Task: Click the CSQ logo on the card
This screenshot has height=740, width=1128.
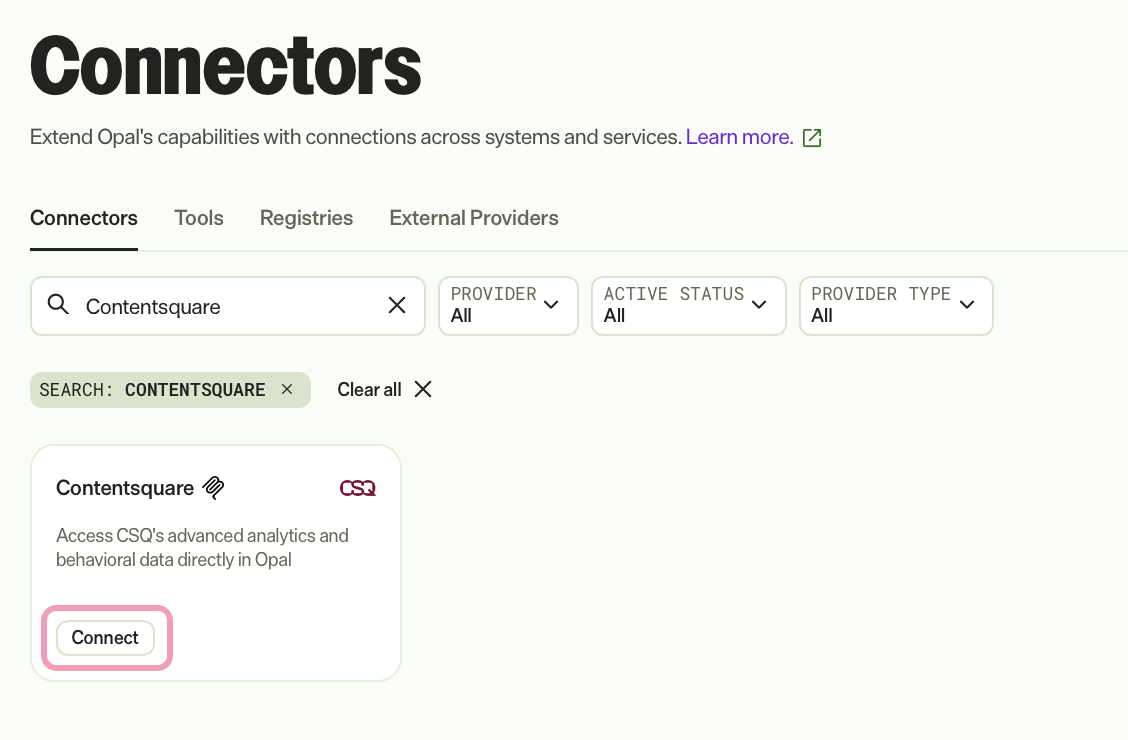Action: (358, 488)
